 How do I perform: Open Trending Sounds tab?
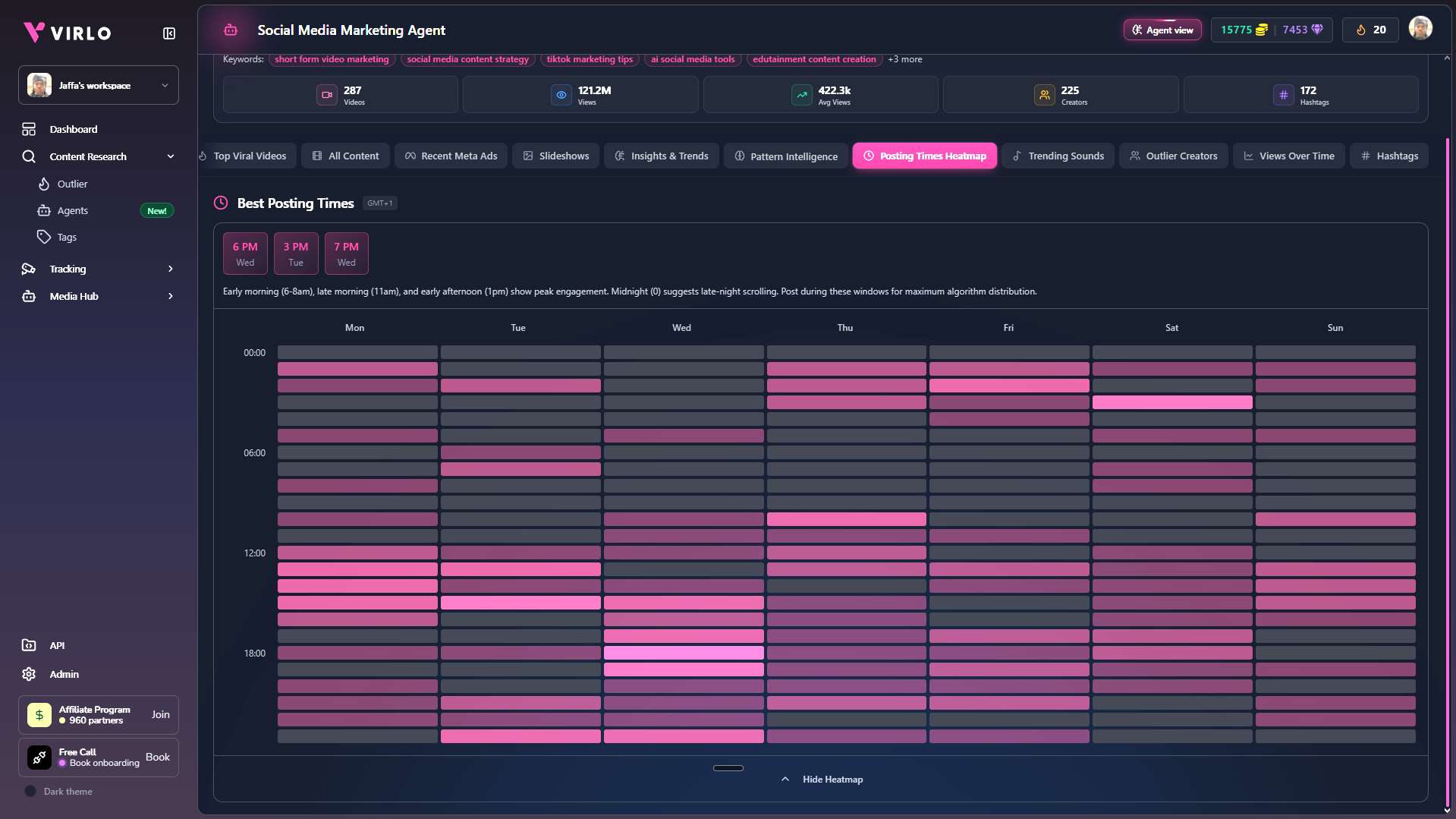click(x=1058, y=156)
